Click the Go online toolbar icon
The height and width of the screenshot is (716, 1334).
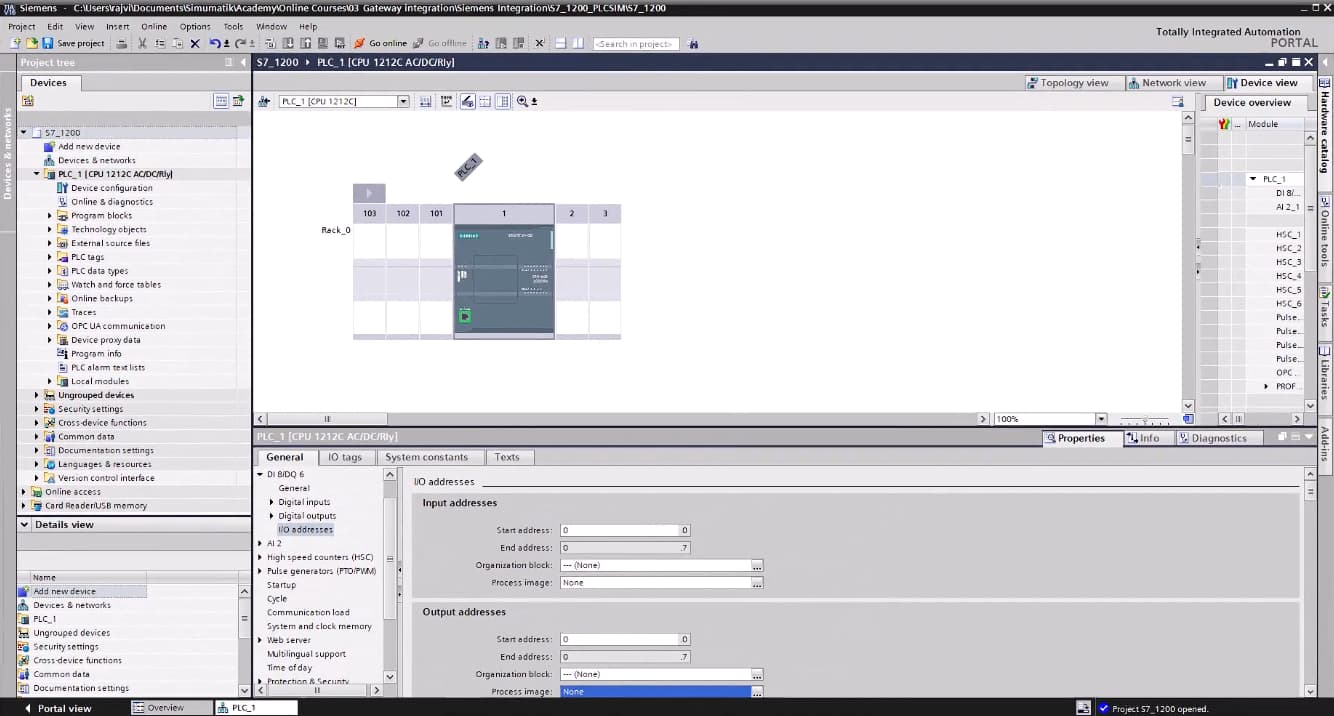pos(381,43)
